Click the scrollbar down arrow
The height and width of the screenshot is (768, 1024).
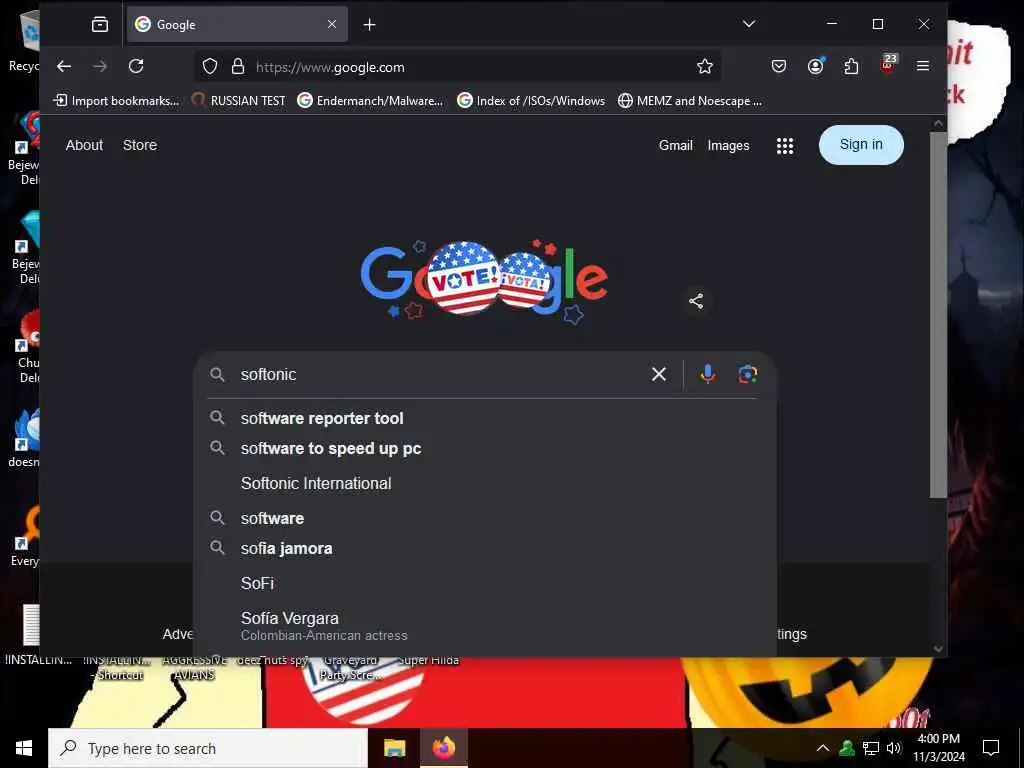938,648
